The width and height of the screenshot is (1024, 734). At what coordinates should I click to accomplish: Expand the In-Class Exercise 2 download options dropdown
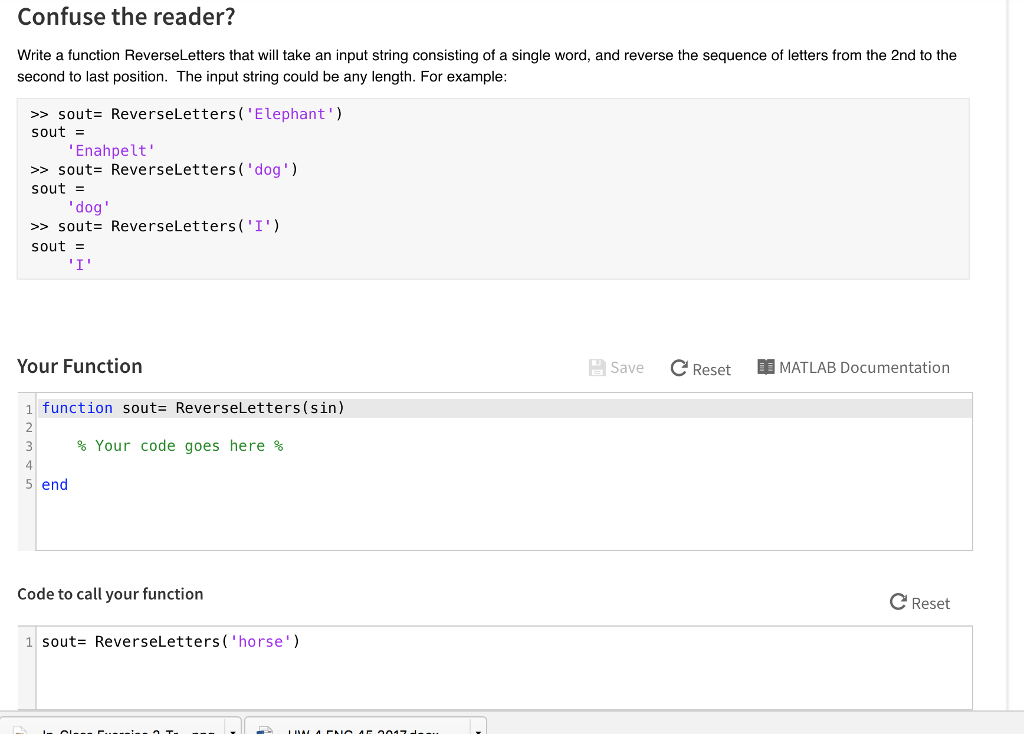[x=232, y=730]
